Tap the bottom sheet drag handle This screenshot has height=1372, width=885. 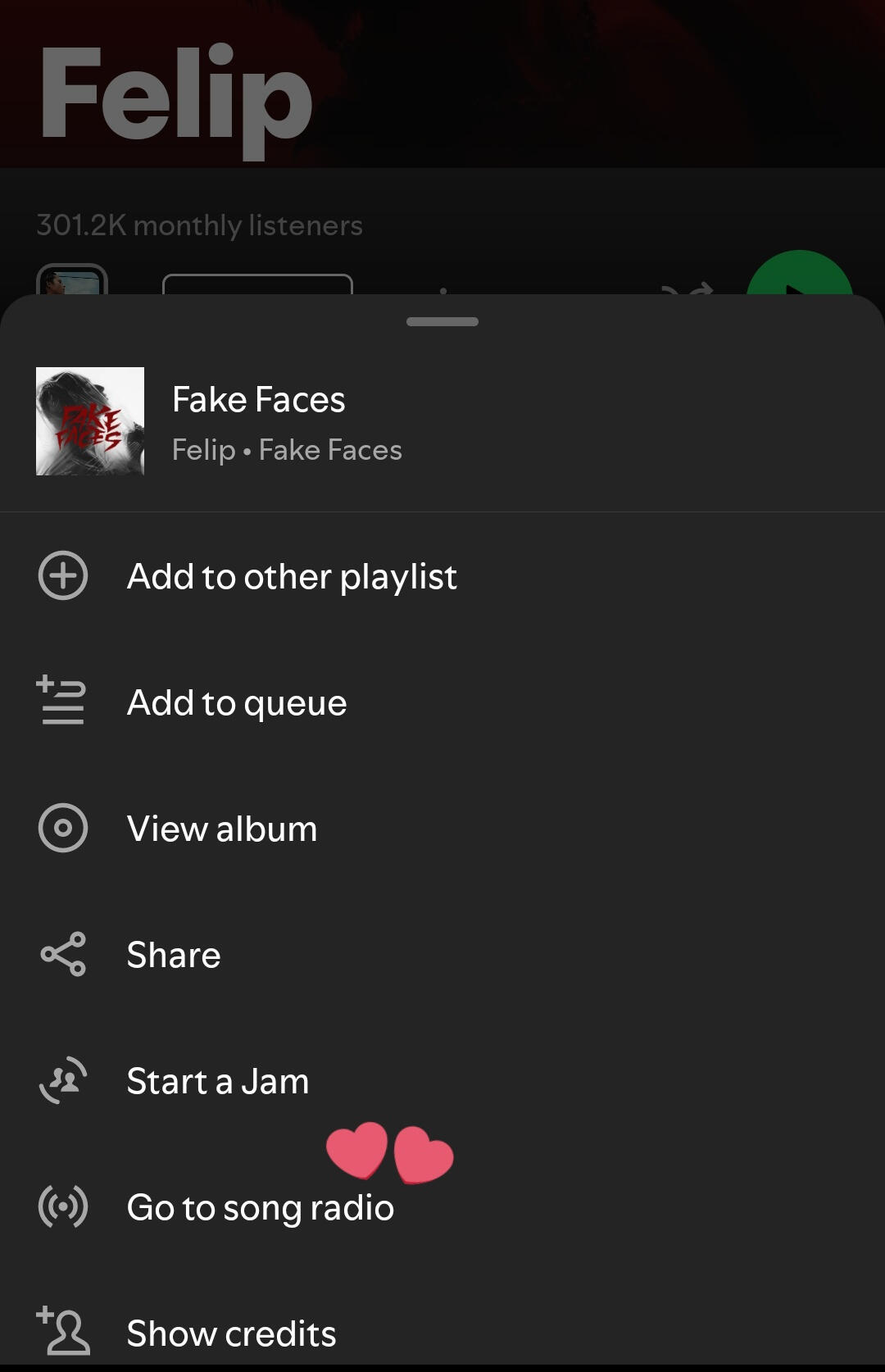(x=442, y=322)
